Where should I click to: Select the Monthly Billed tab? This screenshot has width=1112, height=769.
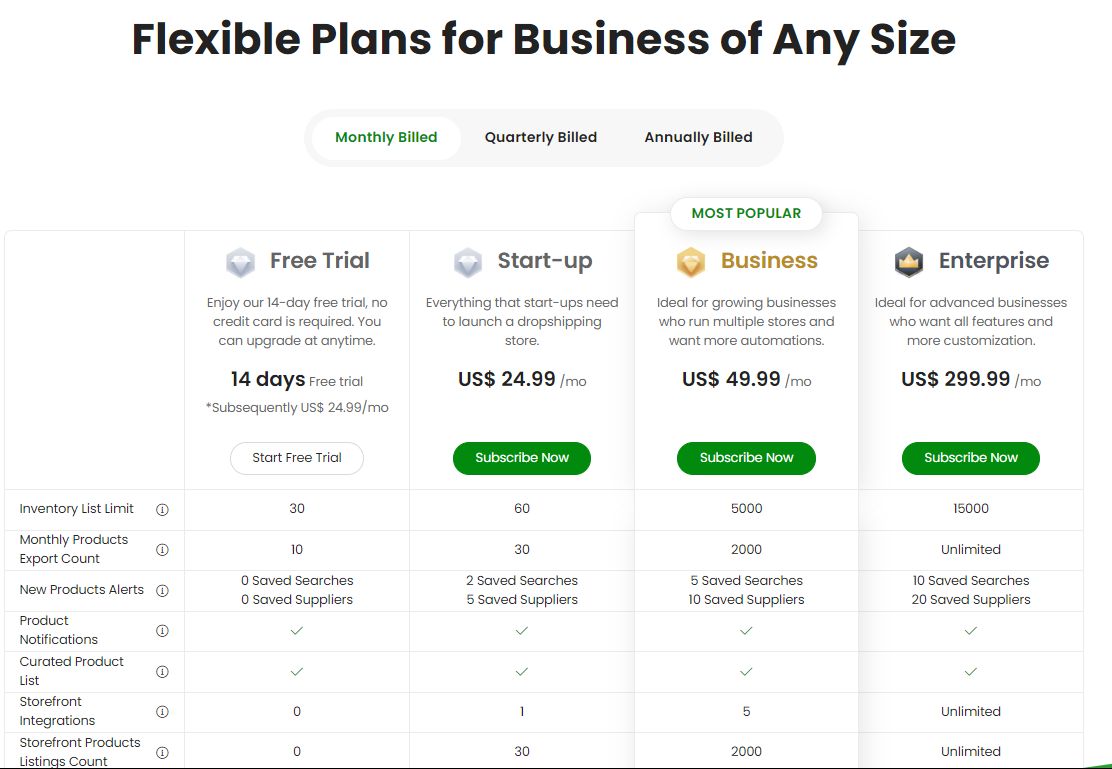pos(387,138)
